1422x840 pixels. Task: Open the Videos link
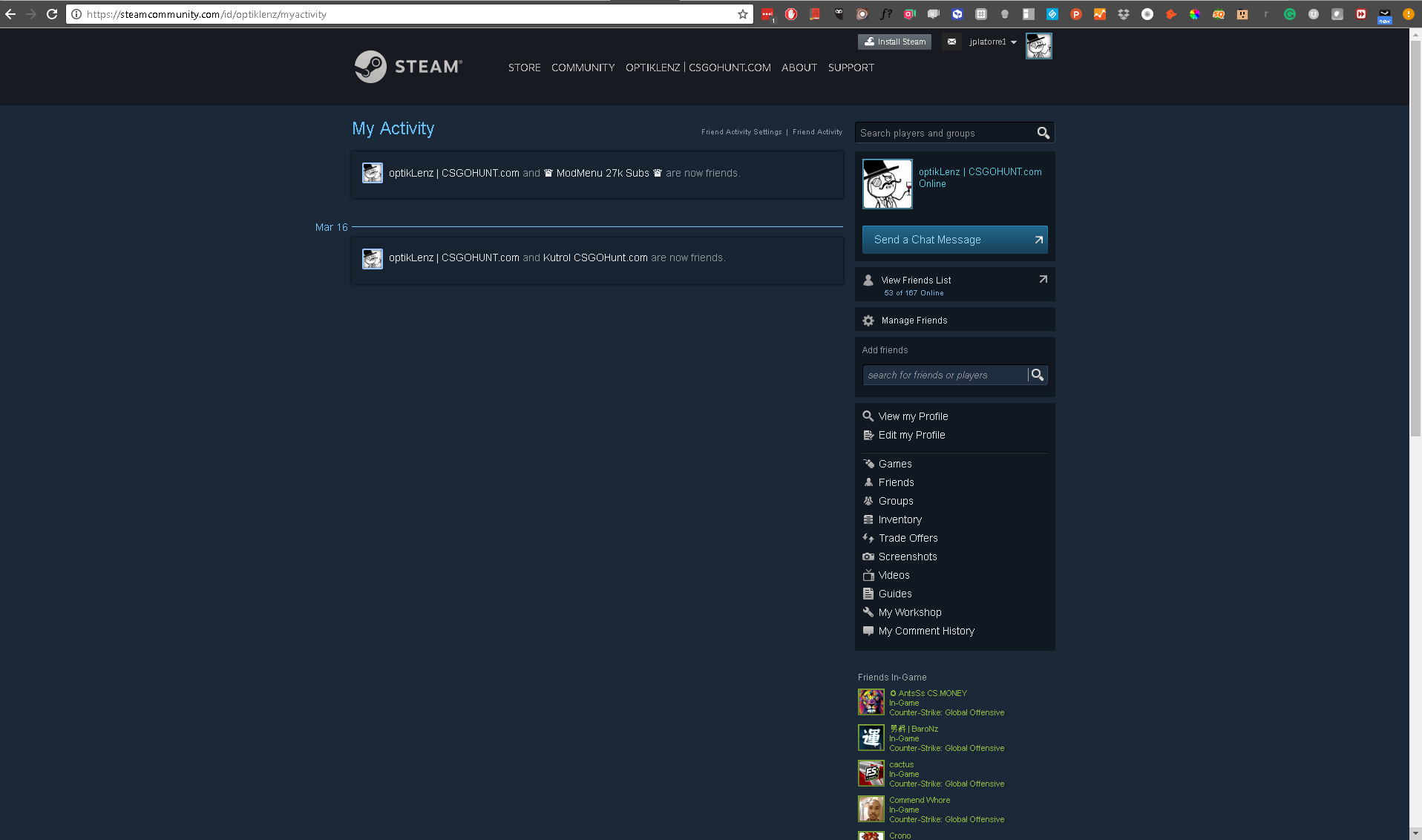pyautogui.click(x=894, y=575)
